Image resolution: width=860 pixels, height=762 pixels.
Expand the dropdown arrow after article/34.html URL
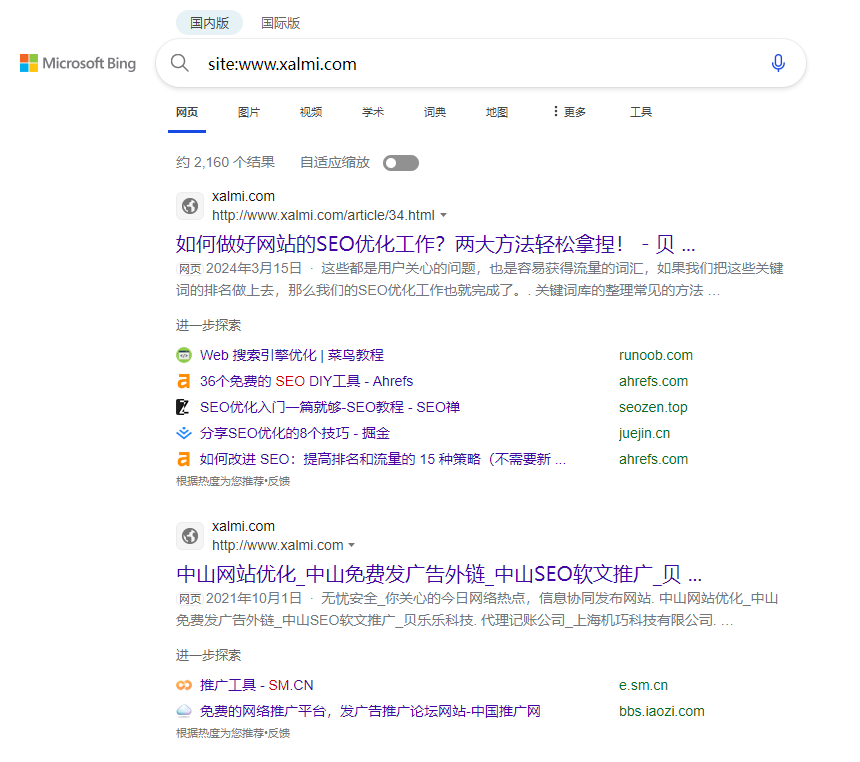(x=444, y=216)
